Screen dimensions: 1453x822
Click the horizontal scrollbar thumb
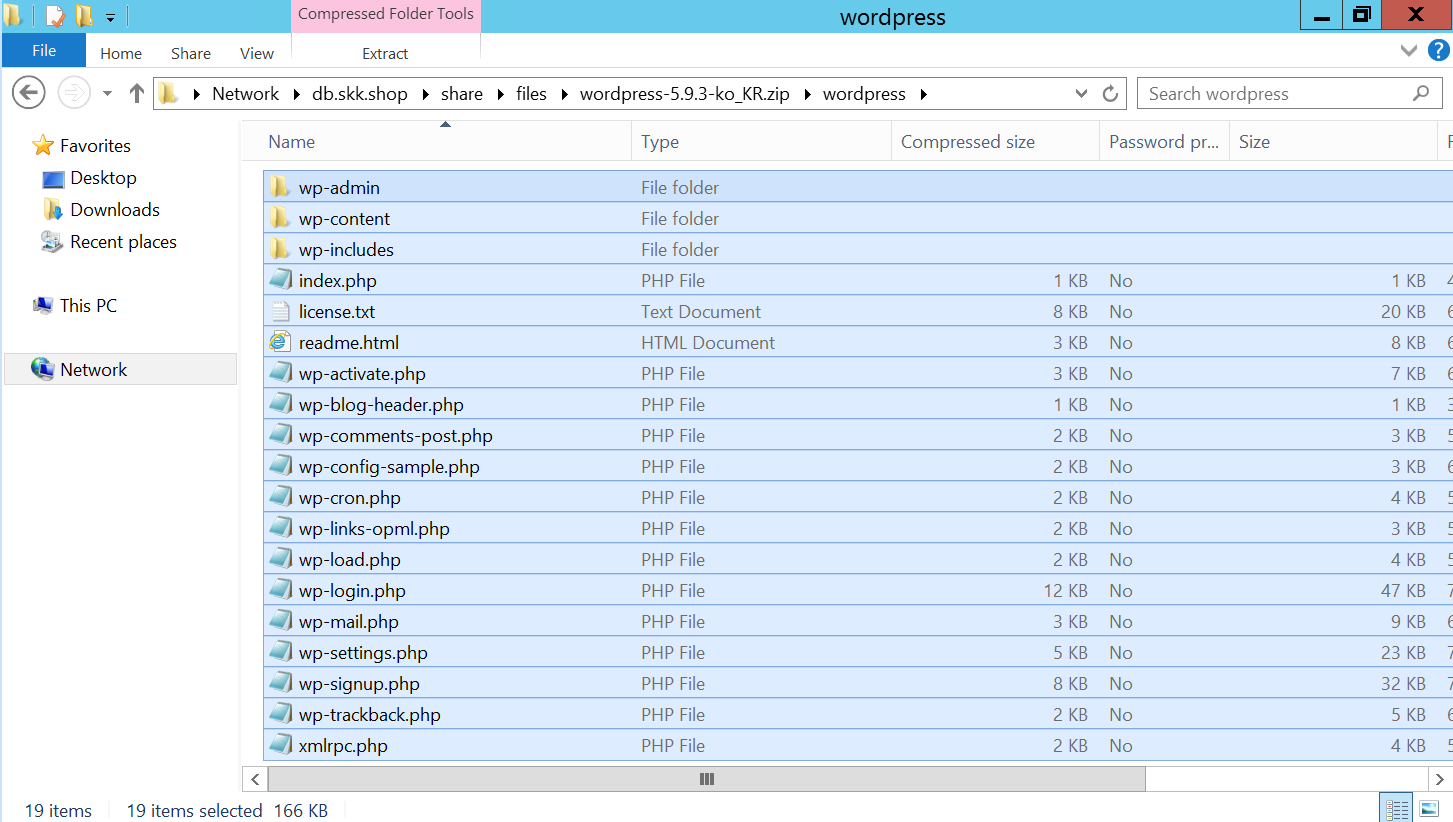pyautogui.click(x=707, y=779)
